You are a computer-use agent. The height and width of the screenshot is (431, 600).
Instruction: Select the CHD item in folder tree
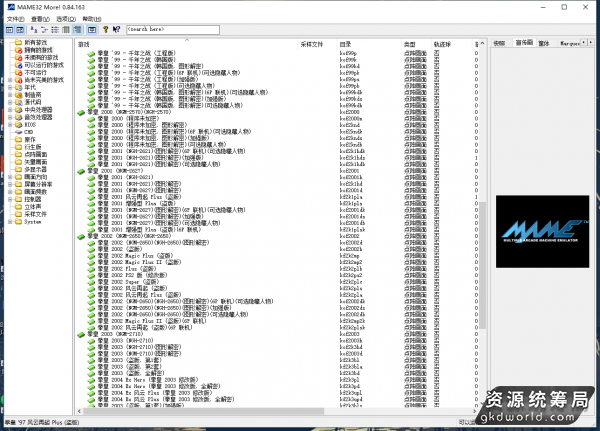[29, 132]
